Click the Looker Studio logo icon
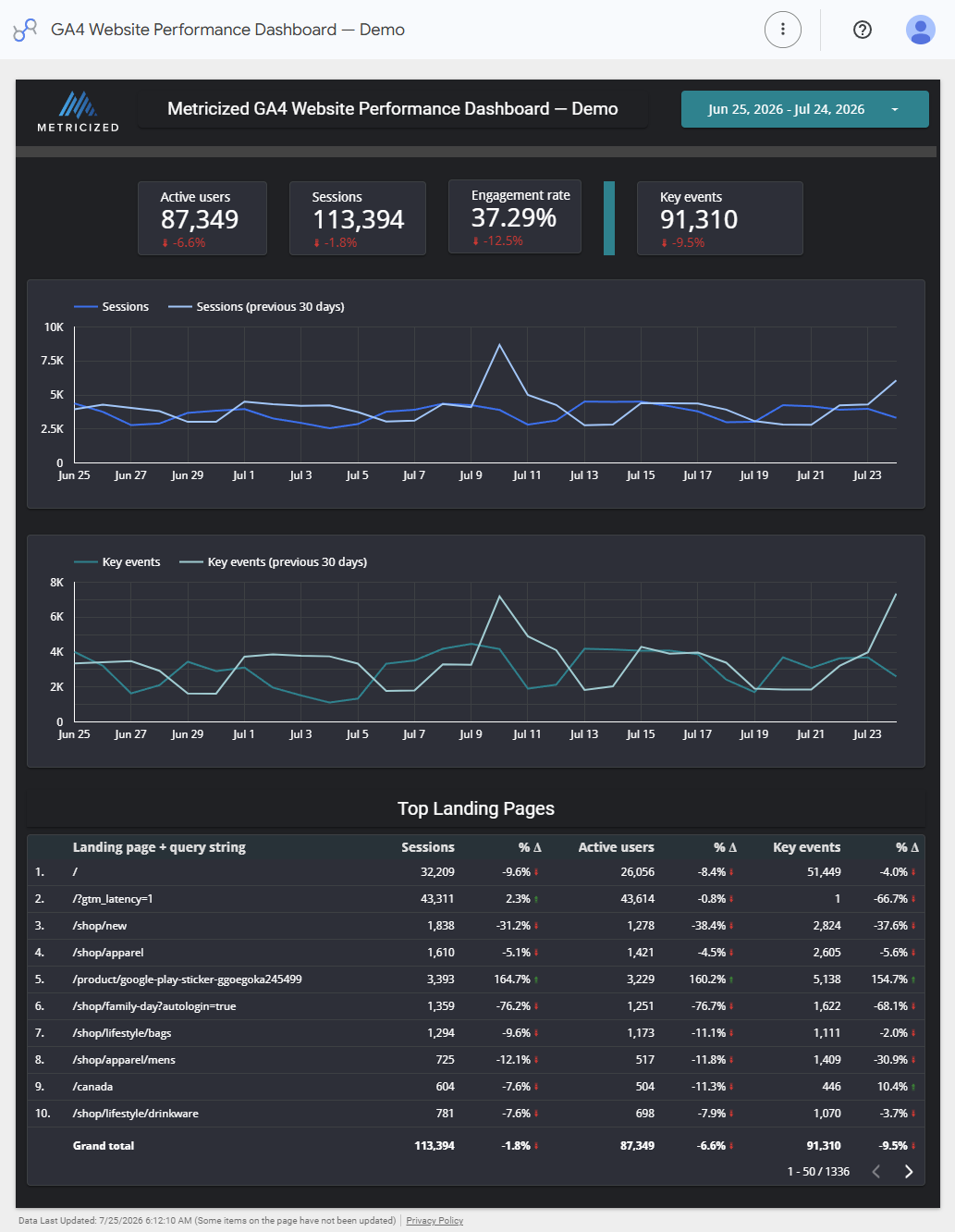This screenshot has height=1232, width=955. tap(25, 30)
